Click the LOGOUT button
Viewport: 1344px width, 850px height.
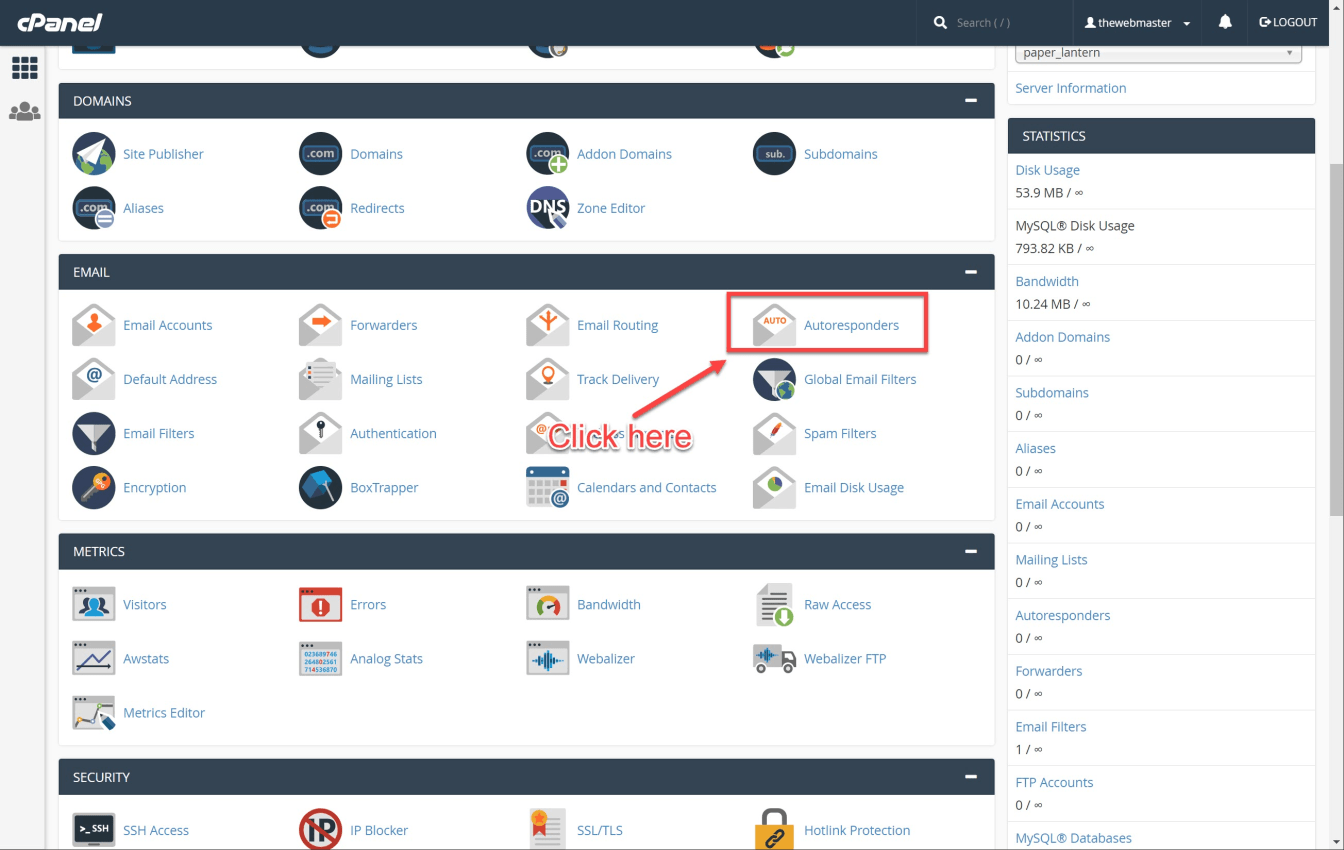pos(1288,22)
